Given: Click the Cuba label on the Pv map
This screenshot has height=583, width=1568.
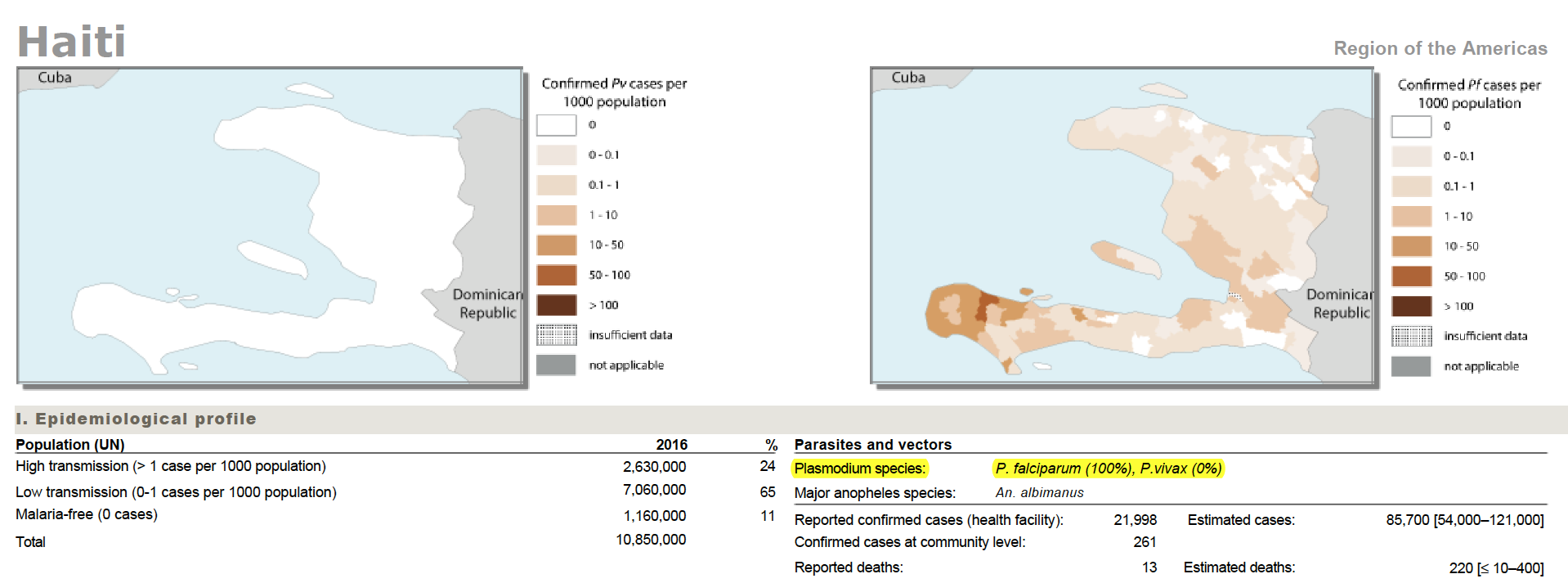Looking at the screenshot, I should click(x=55, y=78).
